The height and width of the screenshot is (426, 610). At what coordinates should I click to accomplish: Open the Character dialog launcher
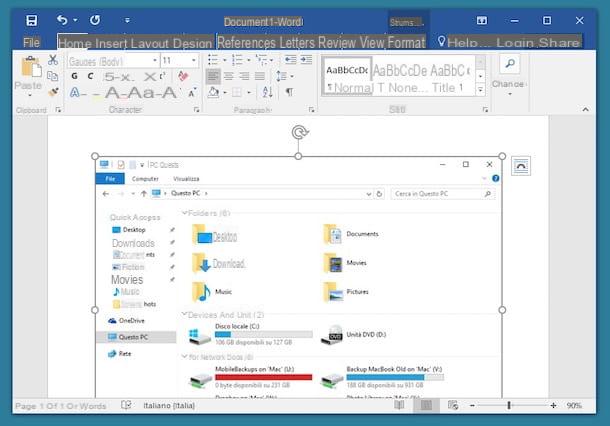196,110
